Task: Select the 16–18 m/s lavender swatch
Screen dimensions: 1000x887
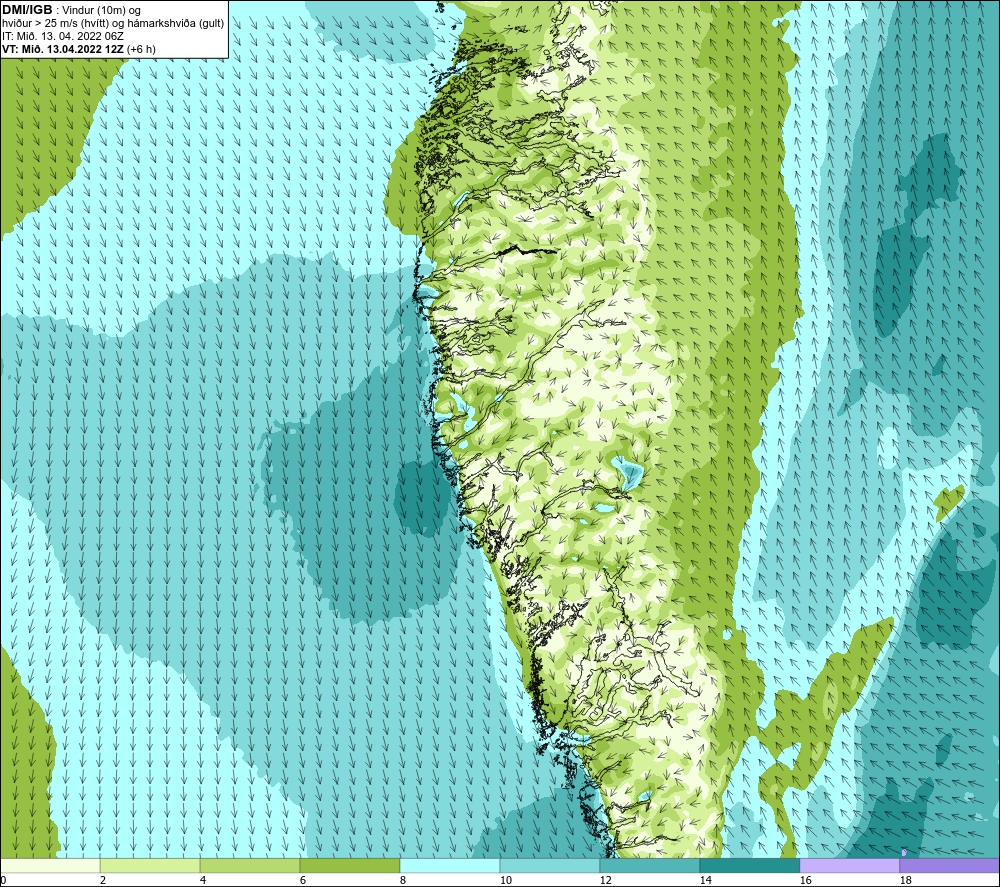Action: 849,865
